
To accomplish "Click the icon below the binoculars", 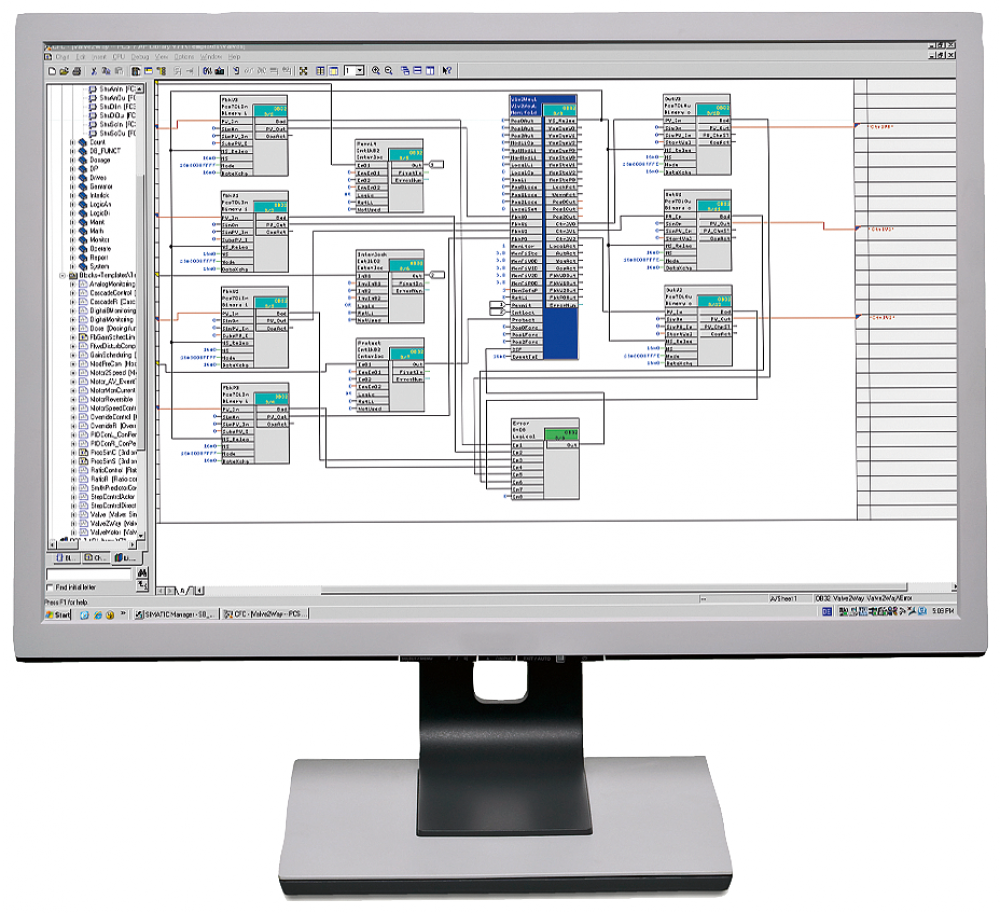I will coord(142,585).
